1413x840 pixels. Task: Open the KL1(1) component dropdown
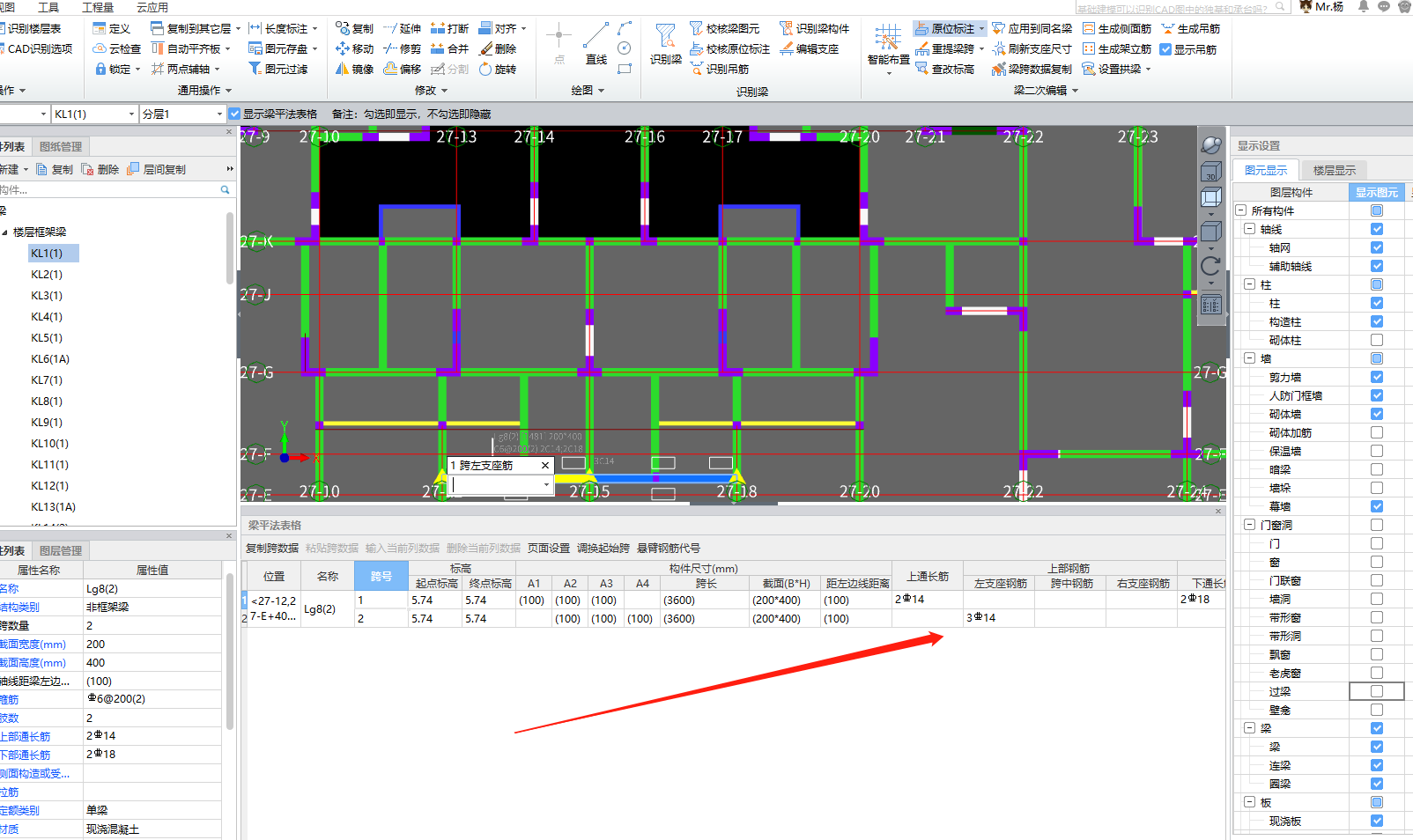(132, 114)
